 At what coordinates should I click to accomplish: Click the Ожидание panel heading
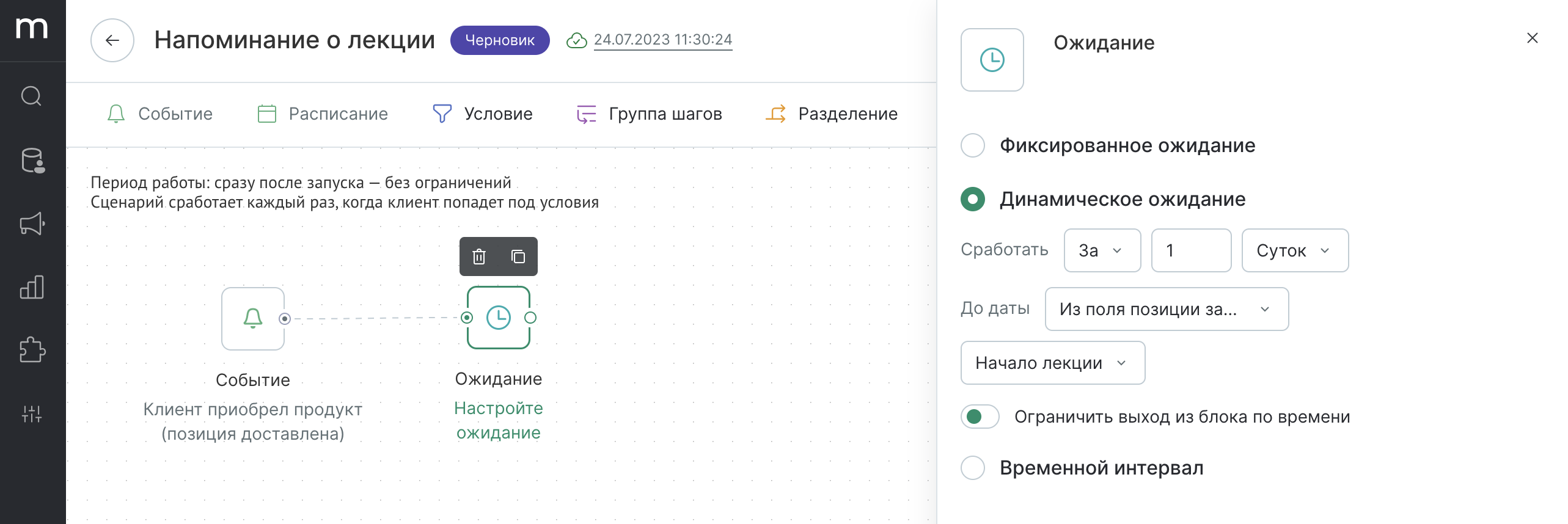[1104, 43]
